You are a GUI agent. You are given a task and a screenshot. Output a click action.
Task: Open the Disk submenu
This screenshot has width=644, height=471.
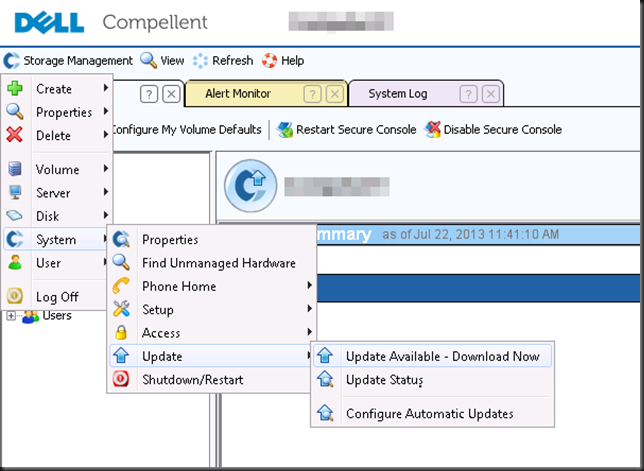58,216
